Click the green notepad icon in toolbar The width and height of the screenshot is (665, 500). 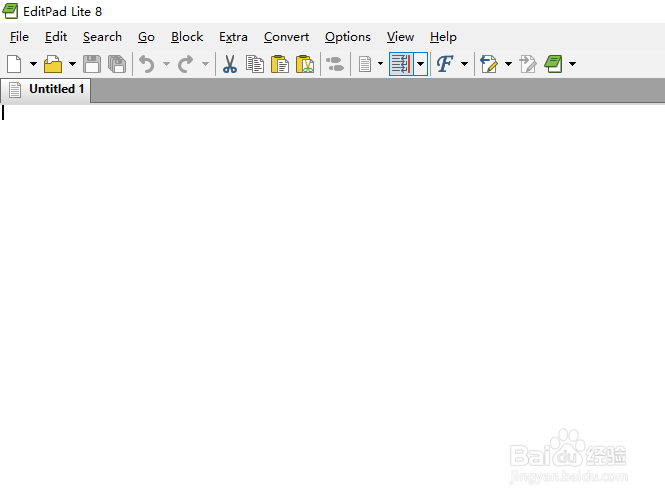(554, 64)
